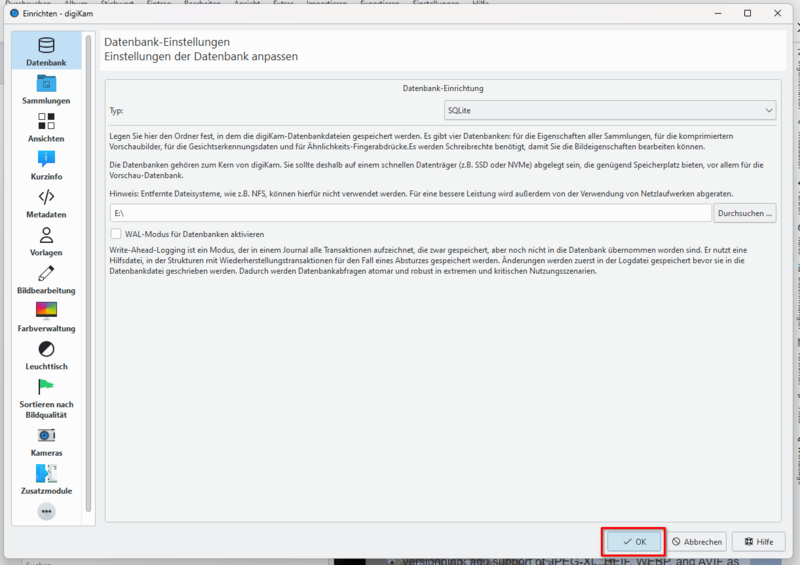This screenshot has width=800, height=565.
Task: Close the Einrichten dialog
Action: 778,13
